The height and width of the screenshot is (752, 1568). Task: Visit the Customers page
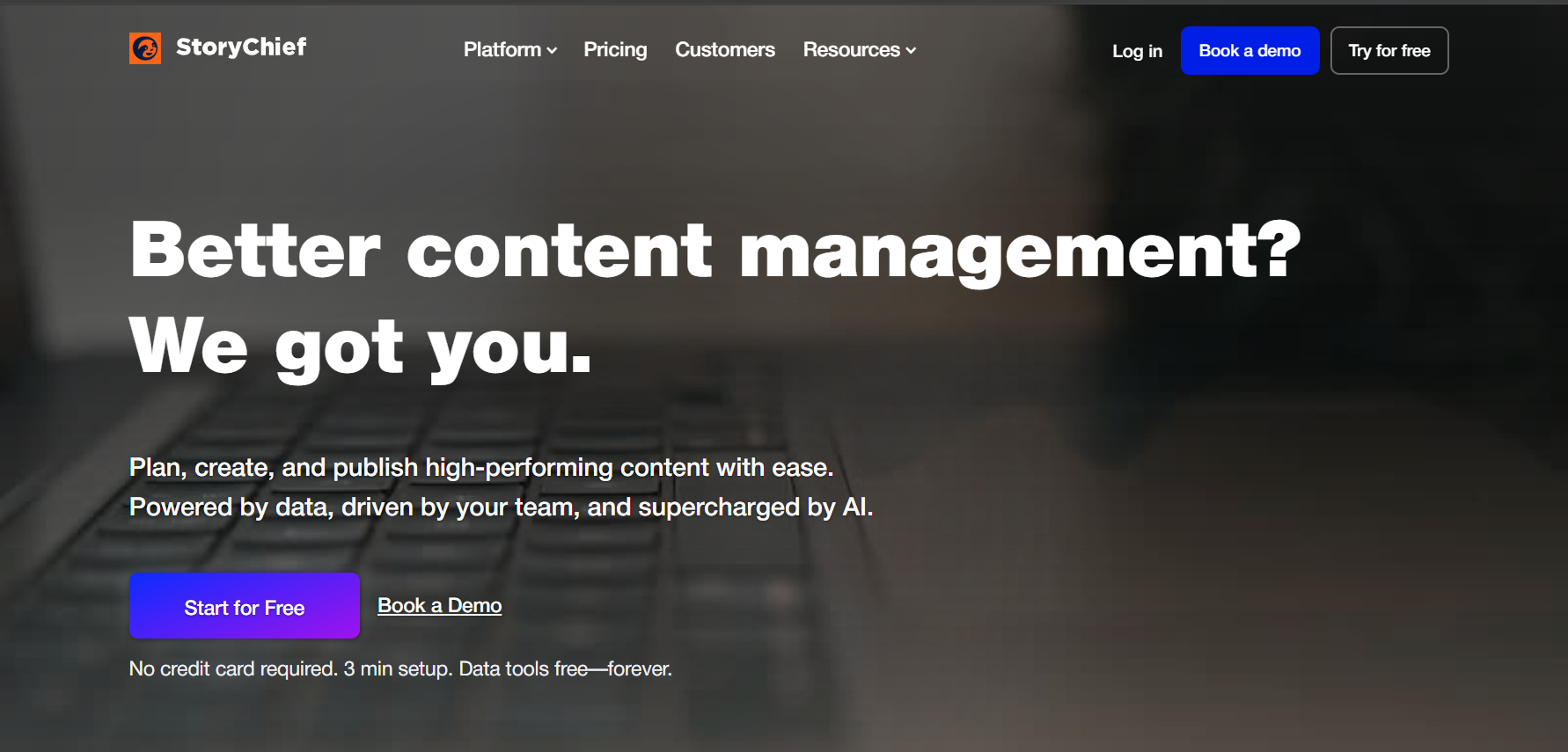tap(725, 50)
